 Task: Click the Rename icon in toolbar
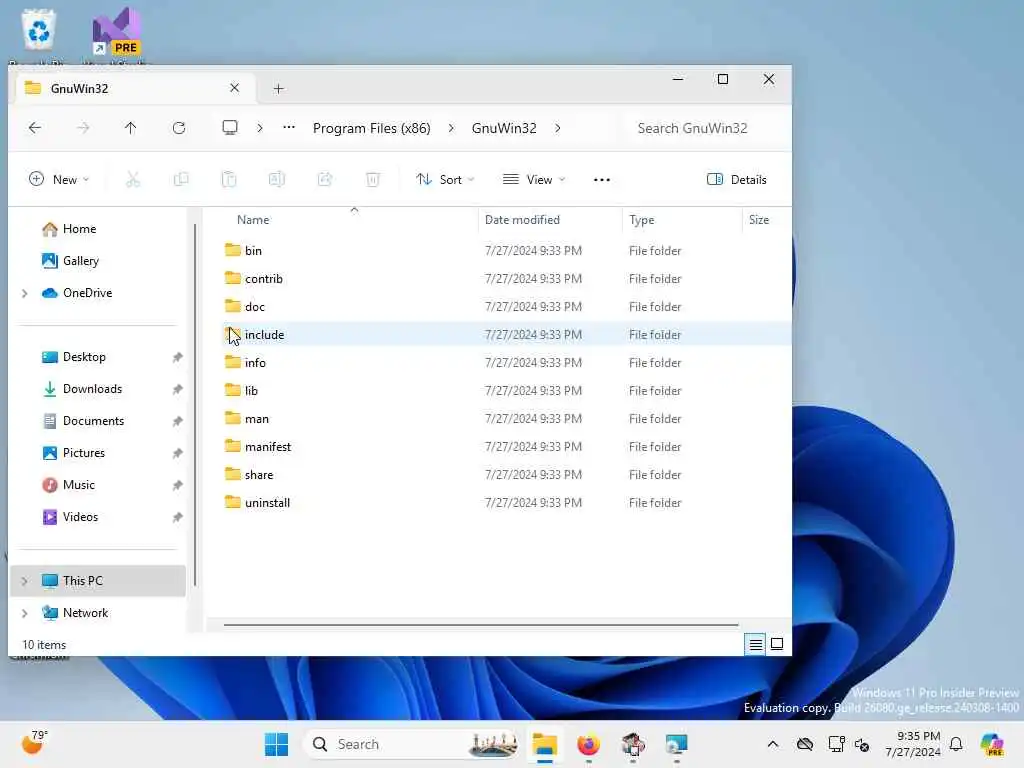[277, 179]
